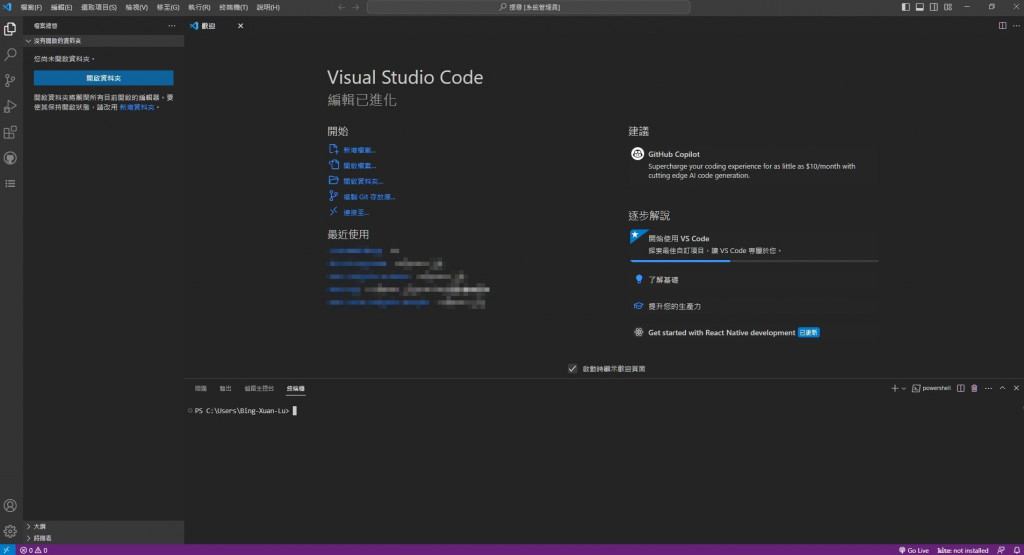1024x555 pixels.
Task: Select the 終端機 panel tab
Action: coord(295,388)
